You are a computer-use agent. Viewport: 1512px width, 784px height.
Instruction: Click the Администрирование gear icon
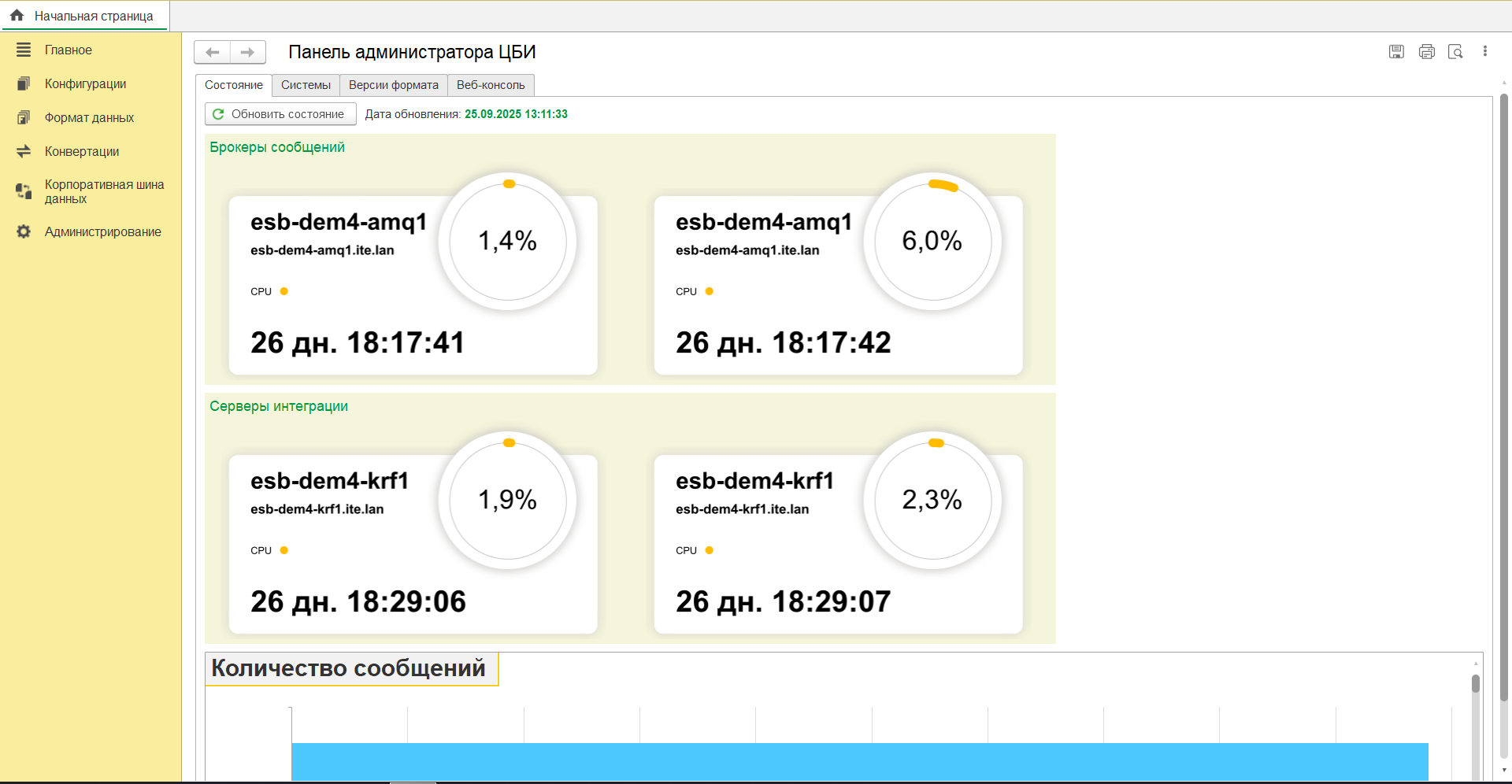[24, 231]
